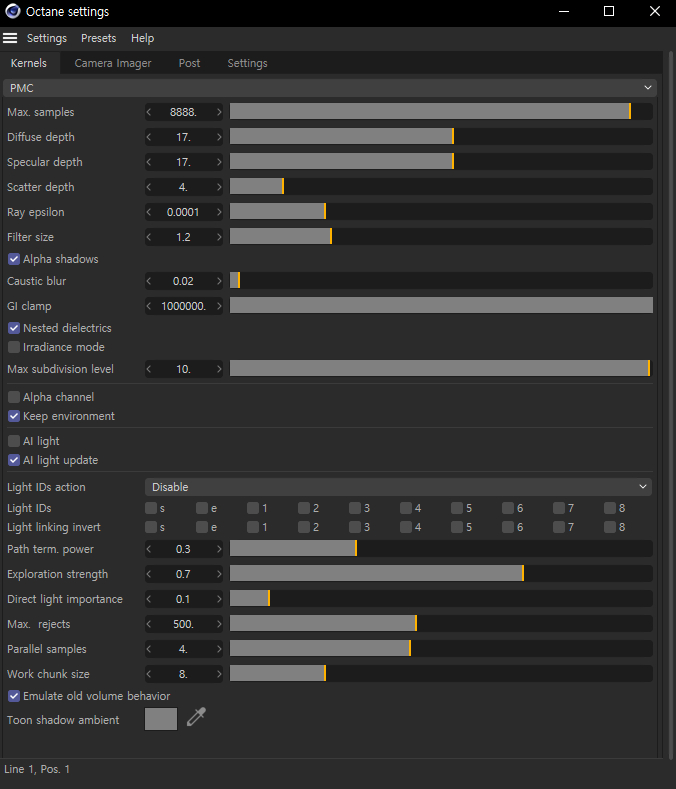Decrease Caustic blur with left arrow
Screen dimensions: 676x789
pos(149,281)
